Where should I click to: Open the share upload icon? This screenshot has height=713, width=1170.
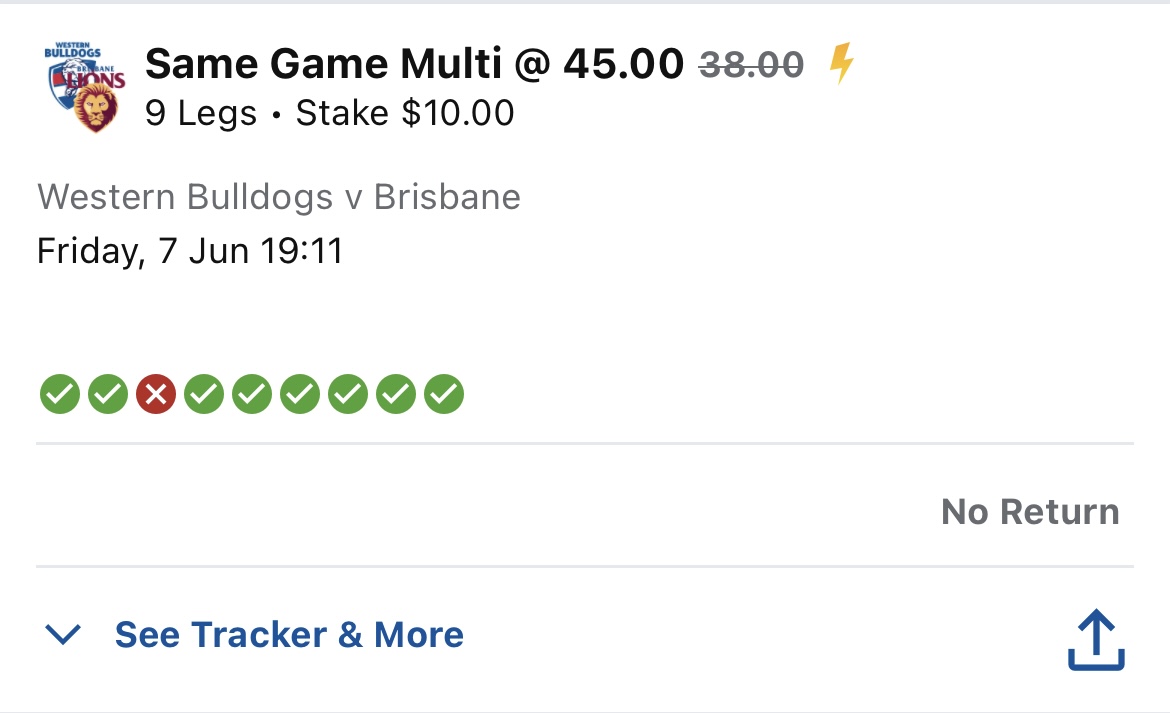[1096, 640]
